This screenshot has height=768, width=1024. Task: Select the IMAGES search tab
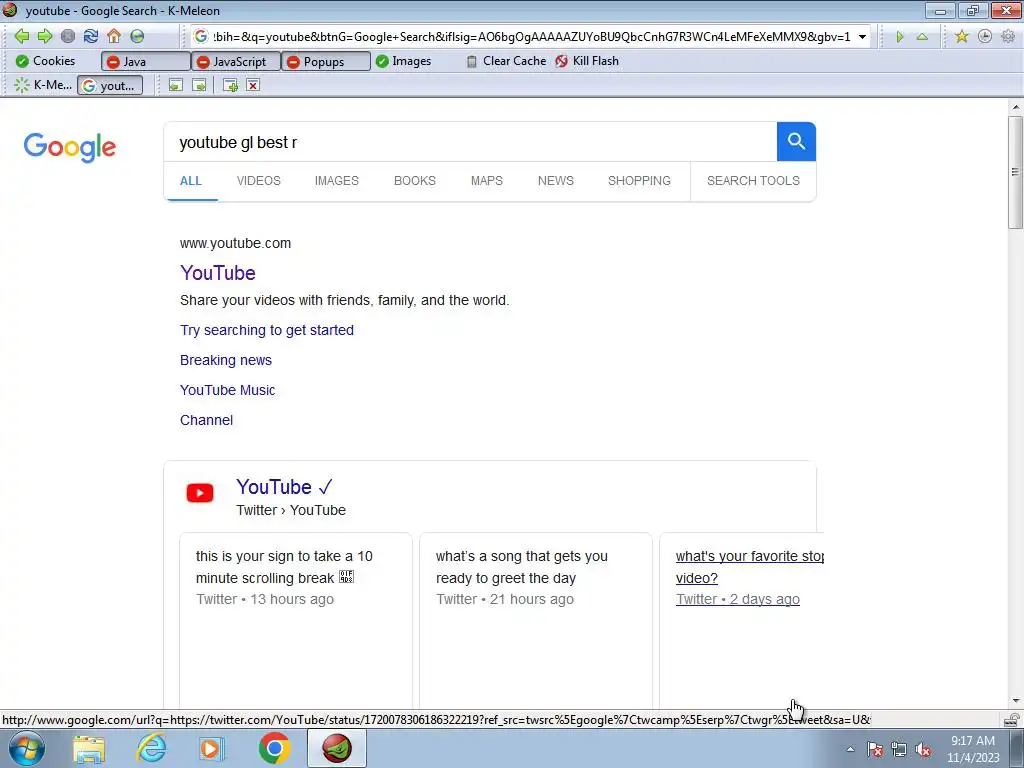(337, 181)
